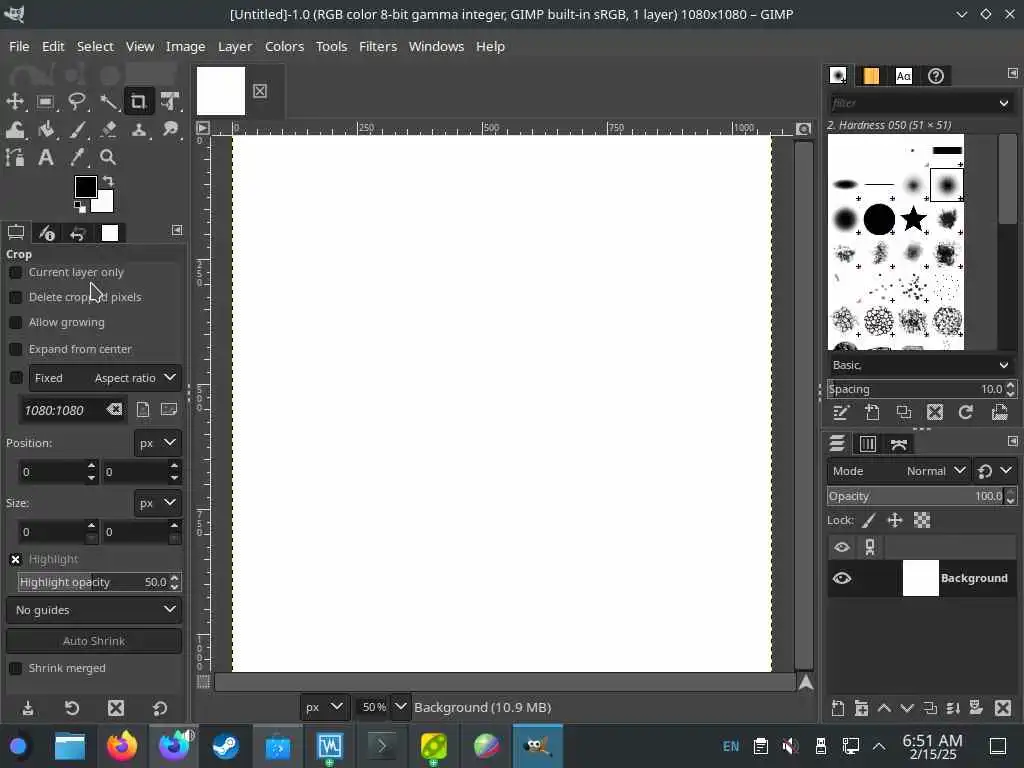1024x768 pixels.
Task: Delete layer using the bottom-right X icon
Action: (x=1003, y=708)
